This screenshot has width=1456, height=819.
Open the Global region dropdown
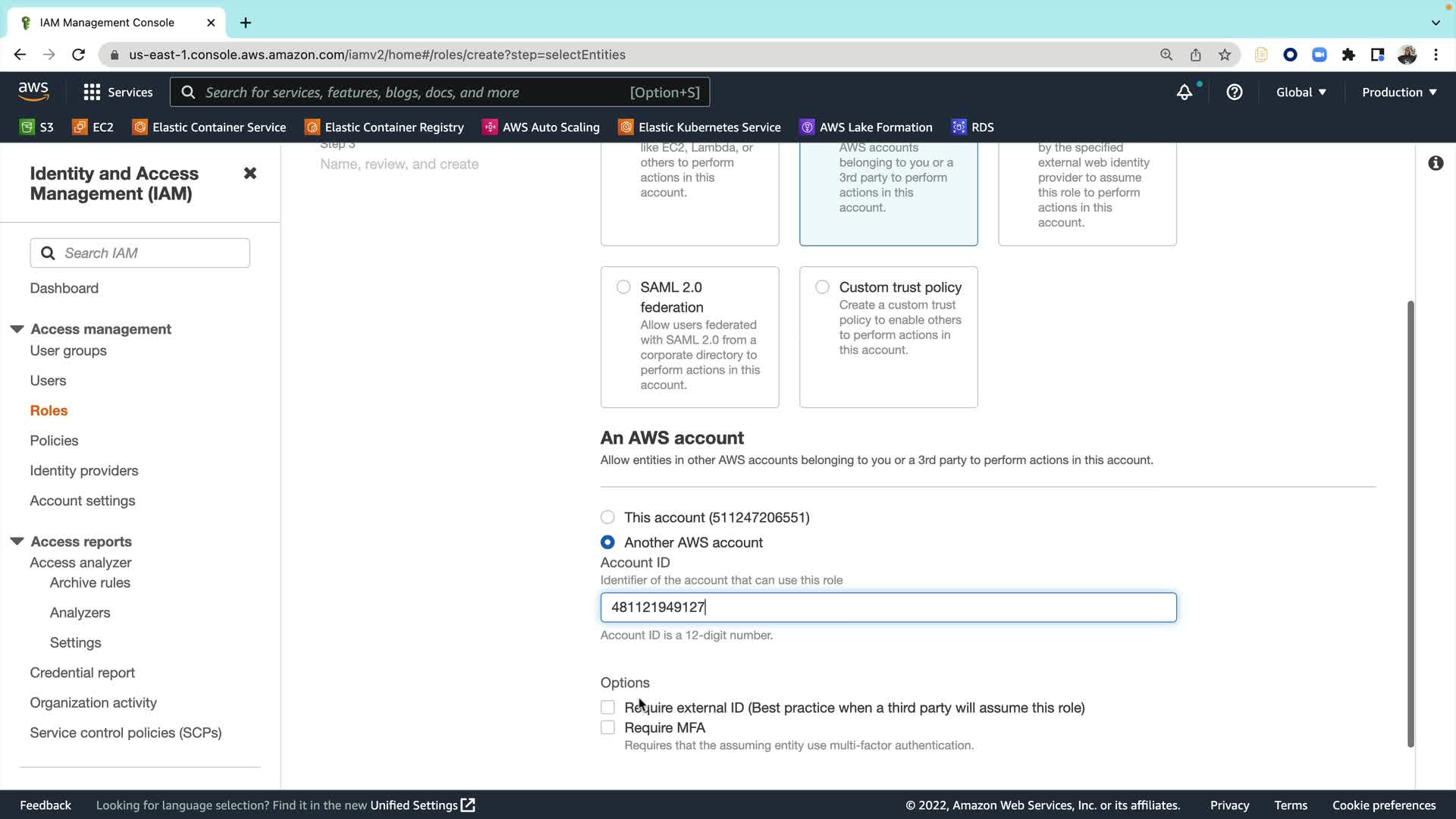(x=1301, y=93)
